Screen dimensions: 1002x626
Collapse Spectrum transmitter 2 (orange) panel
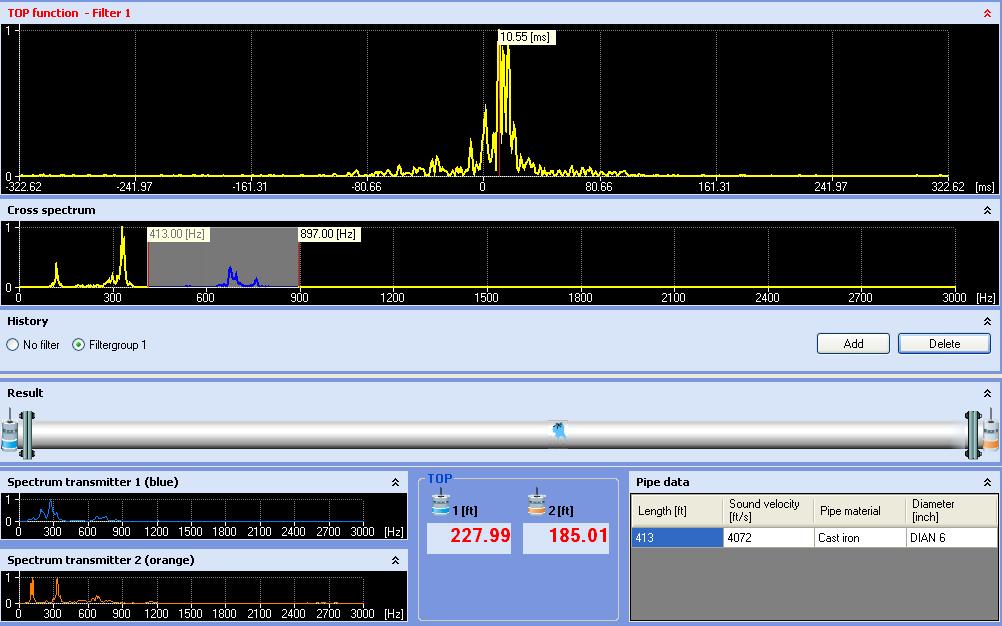pyautogui.click(x=396, y=560)
